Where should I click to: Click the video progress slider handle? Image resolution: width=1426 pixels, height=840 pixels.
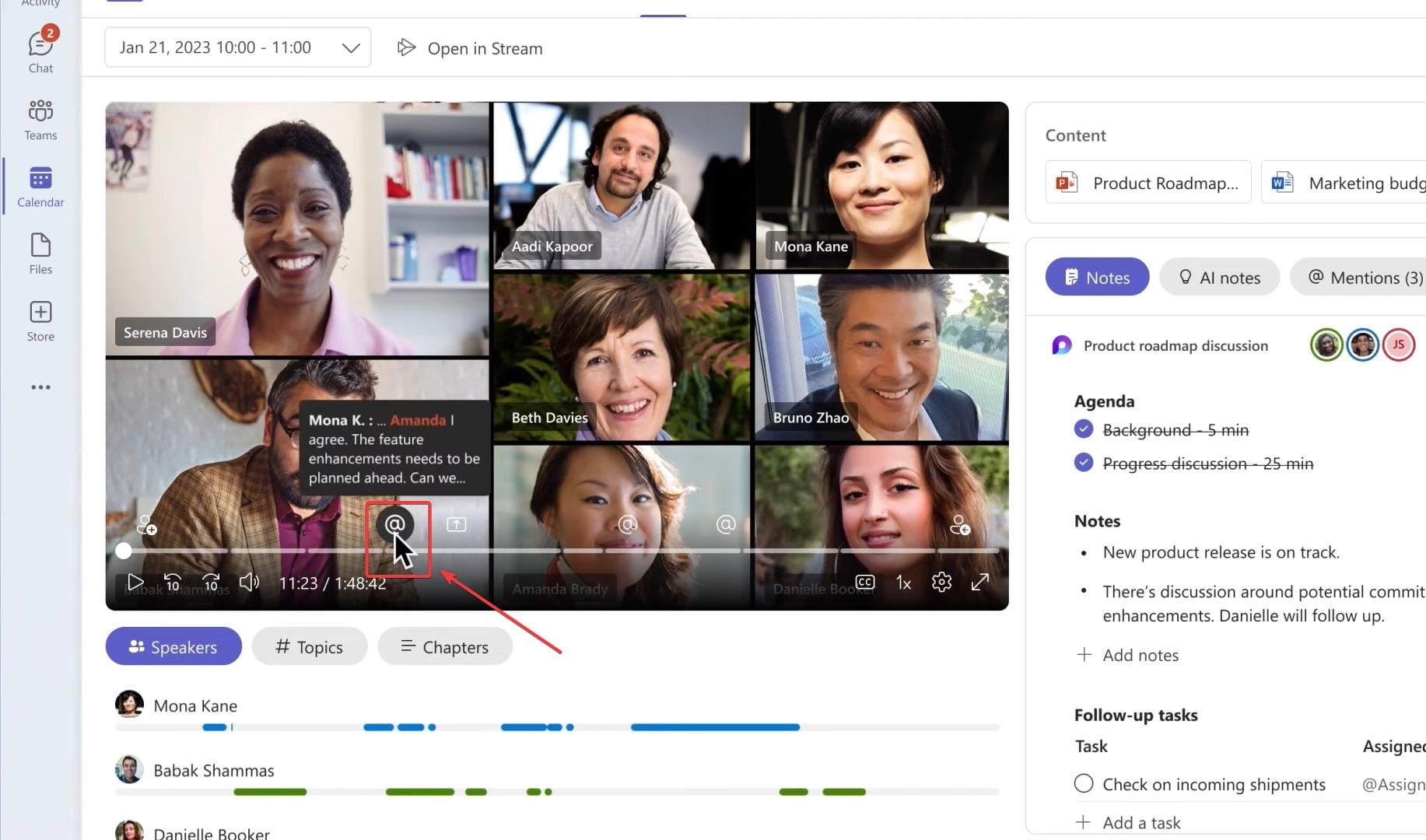click(124, 551)
